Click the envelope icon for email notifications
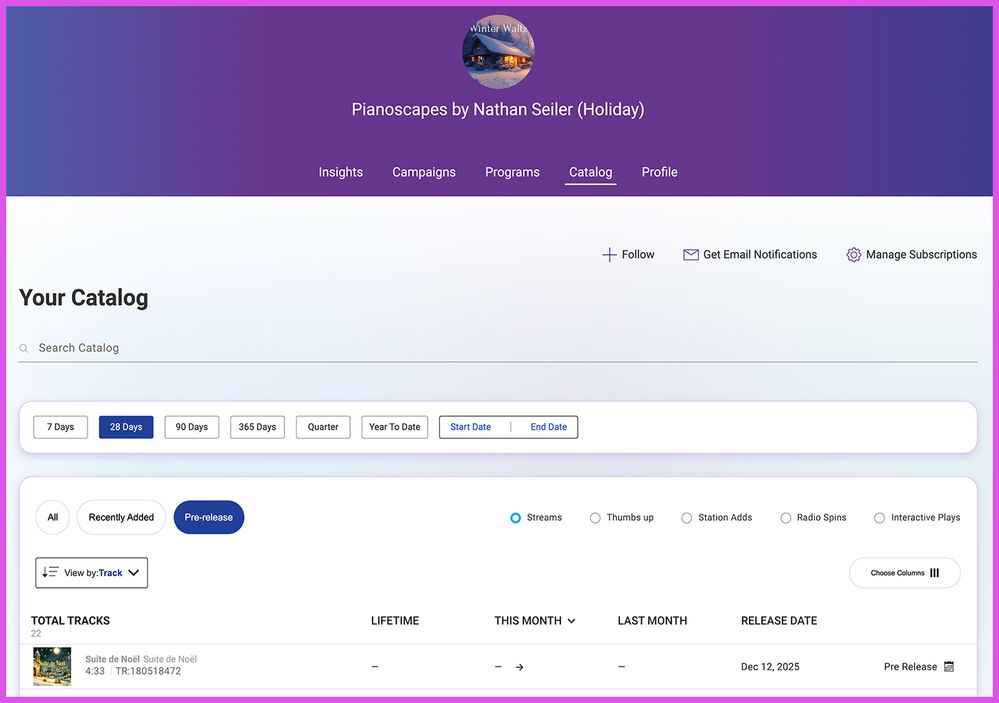This screenshot has height=703, width=999. [690, 255]
